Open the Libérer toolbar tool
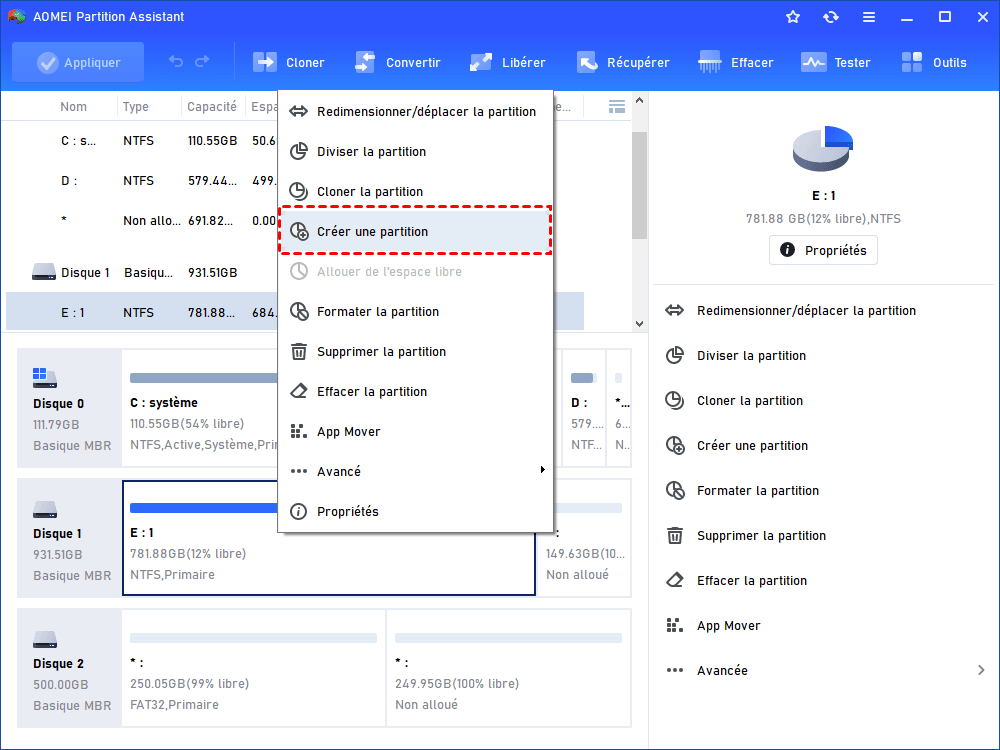The width and height of the screenshot is (1000, 750). 508,62
